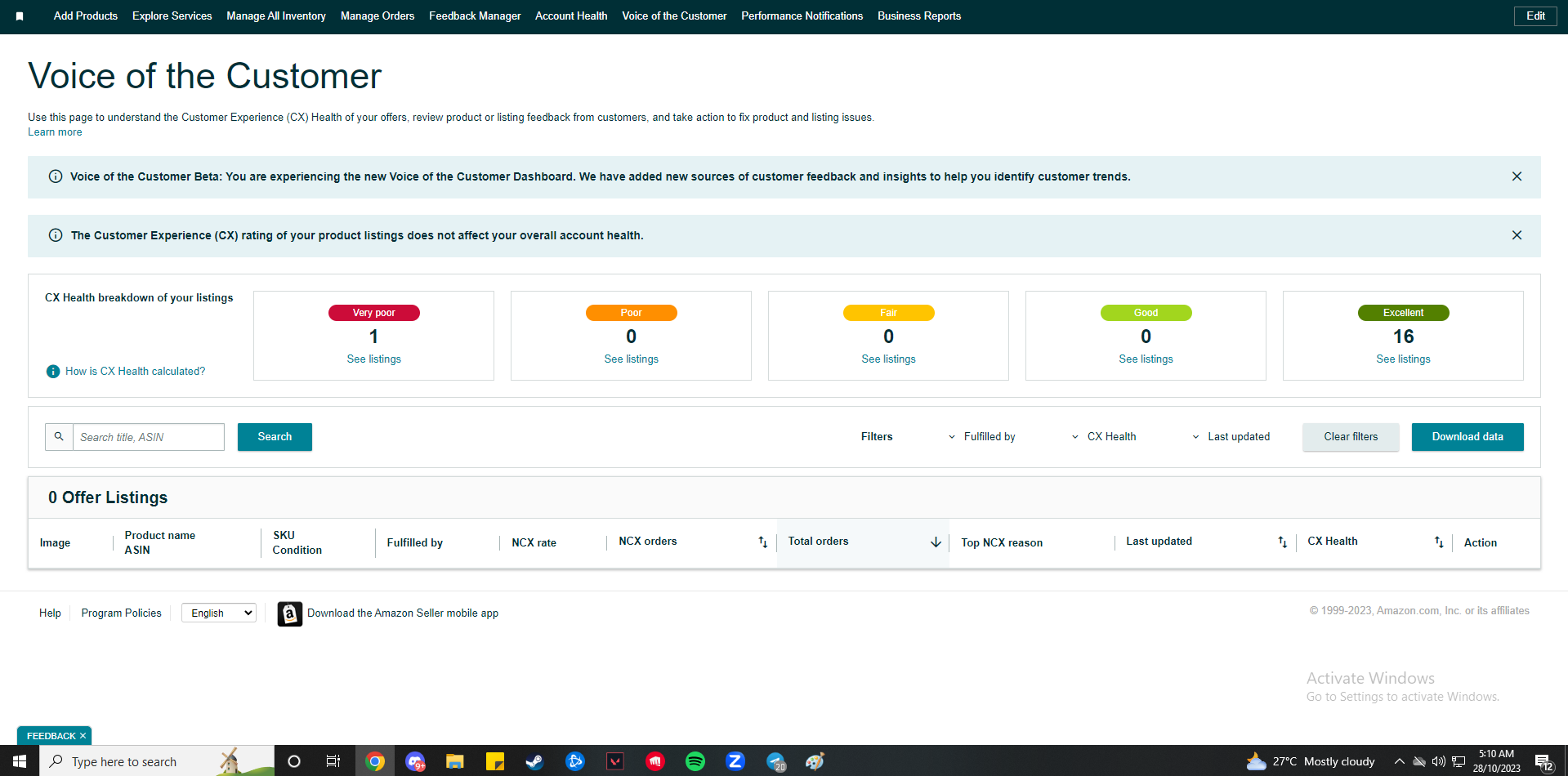
Task: Click Download the Amazon Seller mobile app link
Action: click(403, 613)
